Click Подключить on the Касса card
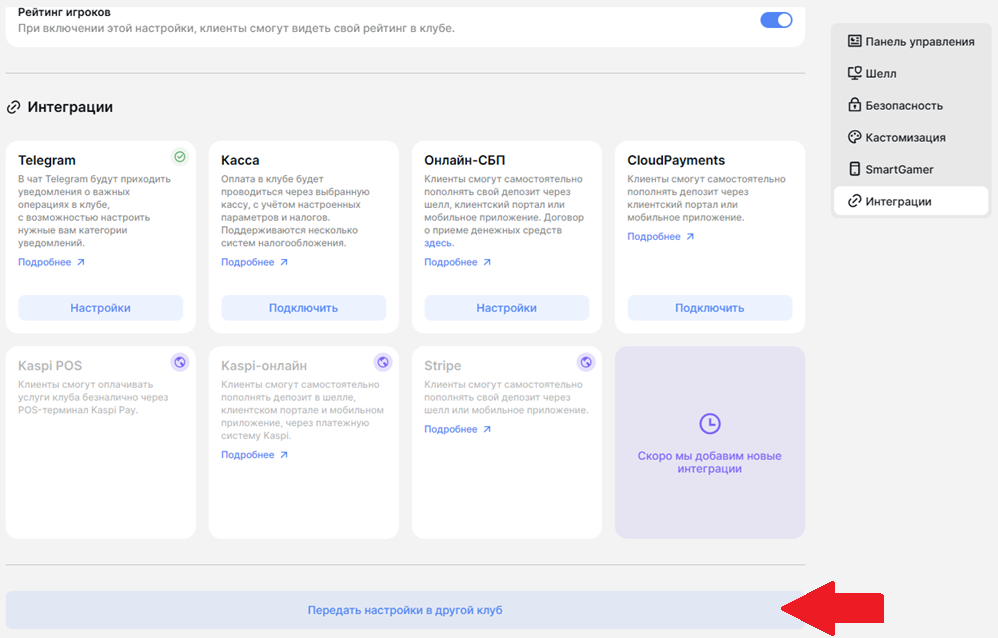The image size is (998, 638). pos(304,308)
